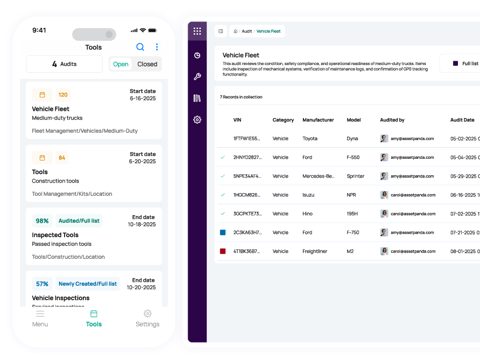Viewport: 480px width, 364px height.
Task: Tap Fleet Management/Vehicles/Medium-Duty path text
Action: (x=85, y=131)
